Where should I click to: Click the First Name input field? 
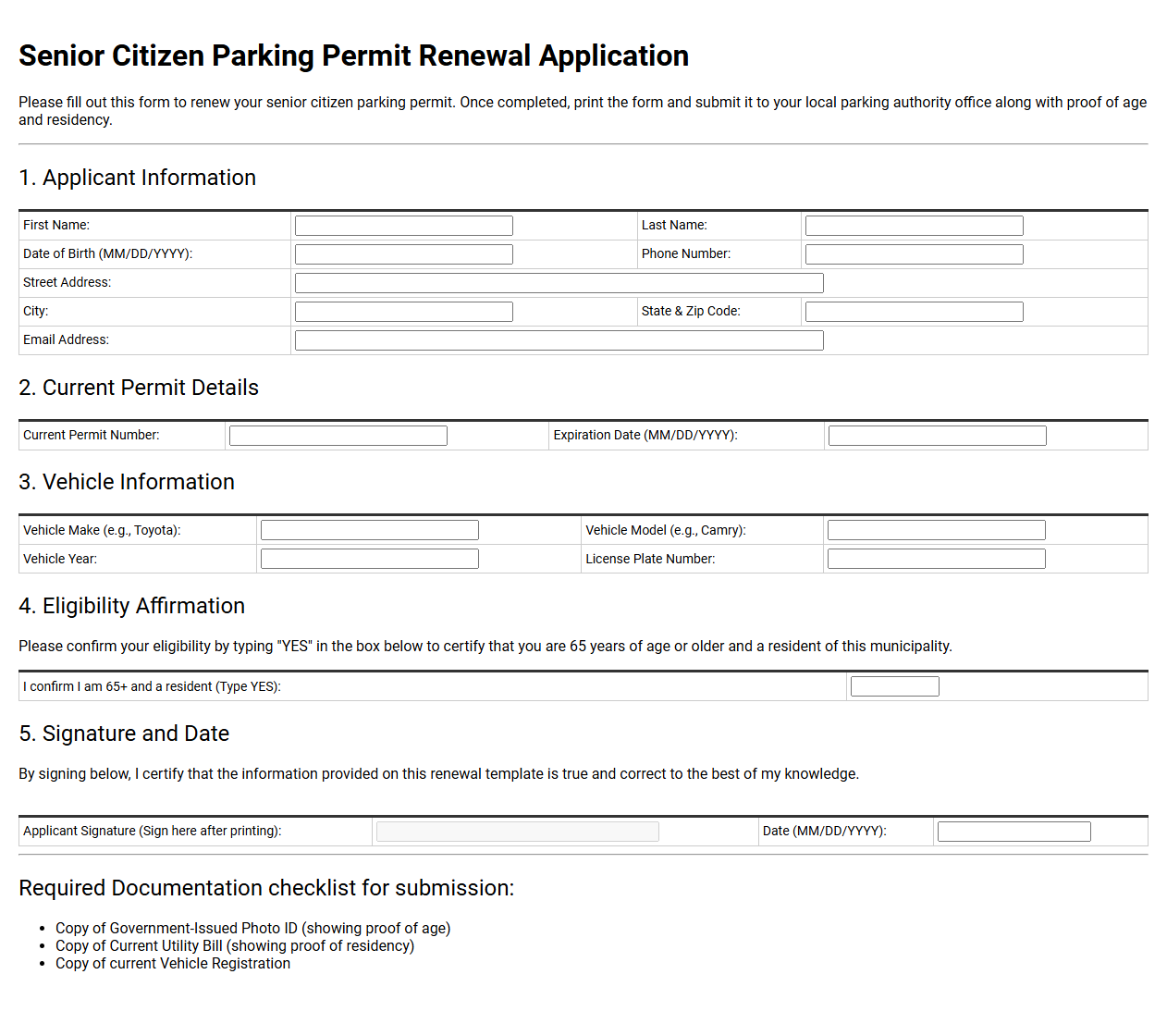403,226
